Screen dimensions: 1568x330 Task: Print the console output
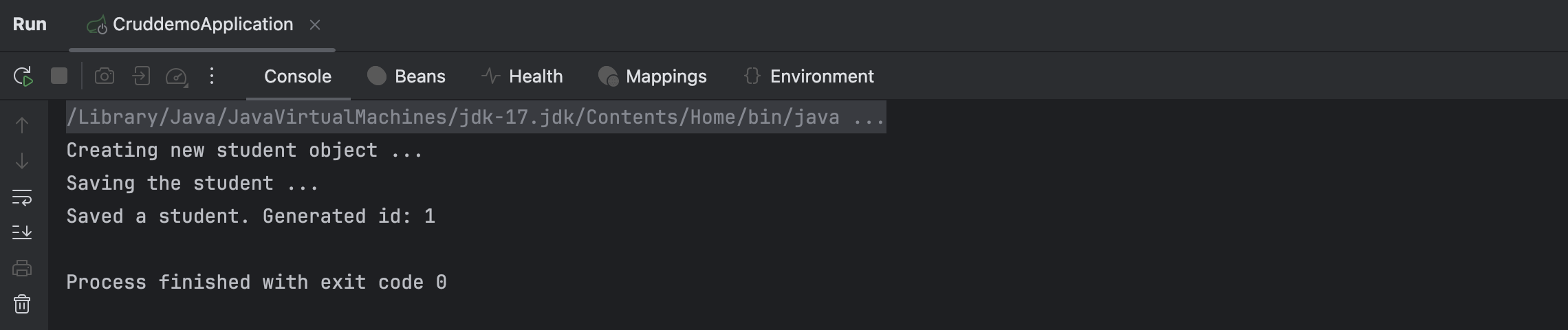click(x=22, y=268)
